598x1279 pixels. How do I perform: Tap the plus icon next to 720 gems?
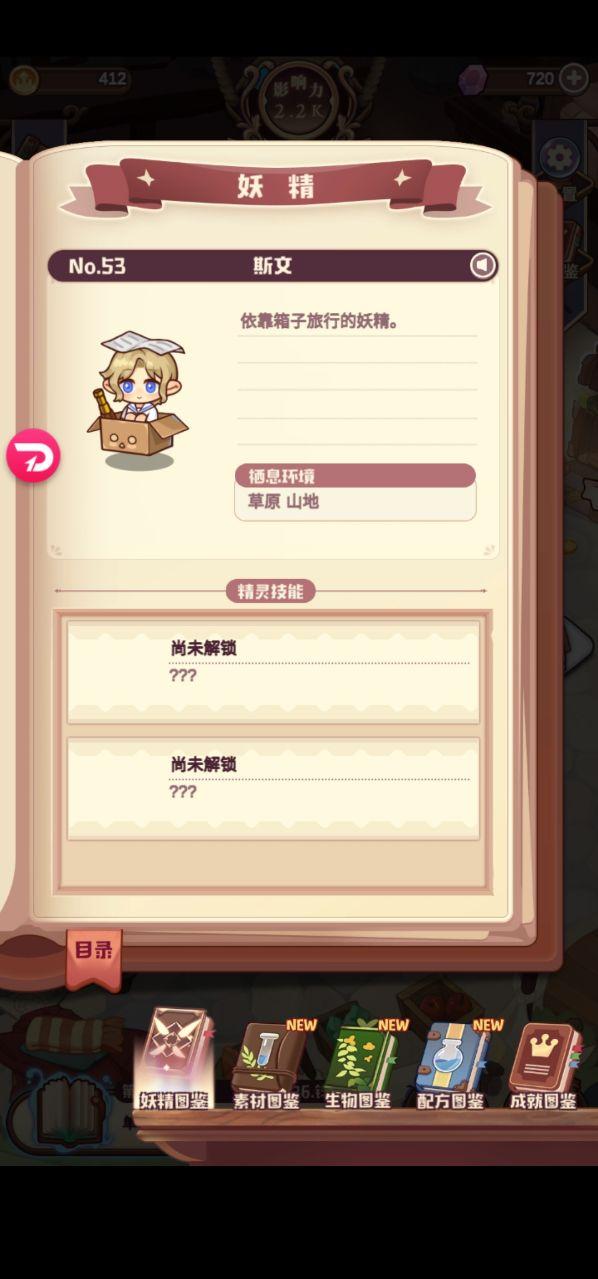574,78
